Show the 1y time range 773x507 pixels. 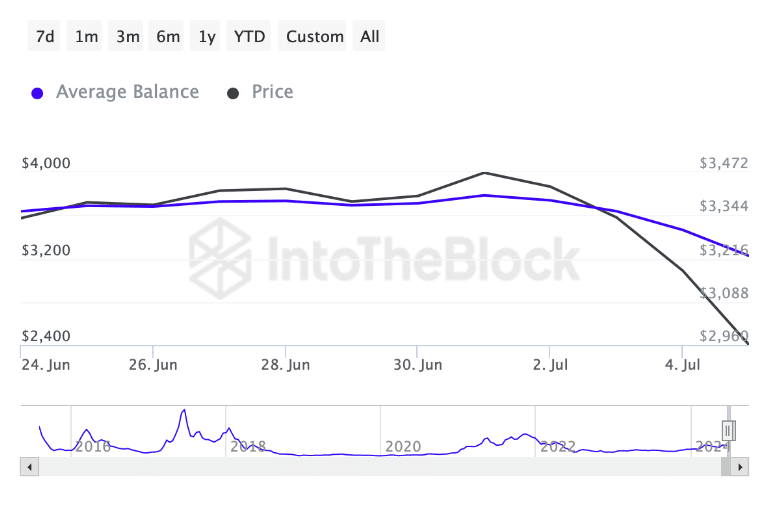point(207,37)
